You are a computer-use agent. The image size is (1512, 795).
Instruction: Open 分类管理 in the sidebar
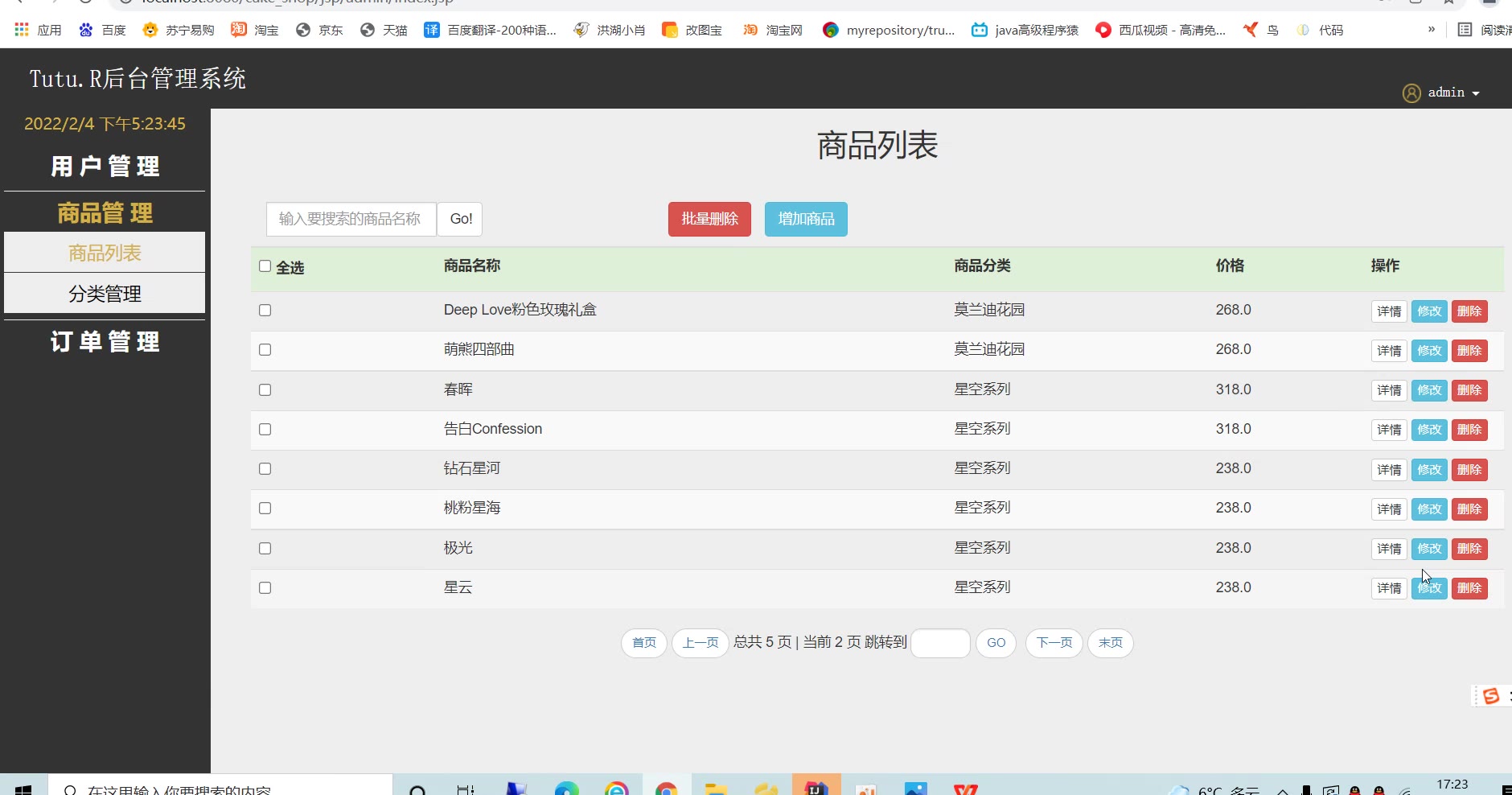pyautogui.click(x=105, y=294)
